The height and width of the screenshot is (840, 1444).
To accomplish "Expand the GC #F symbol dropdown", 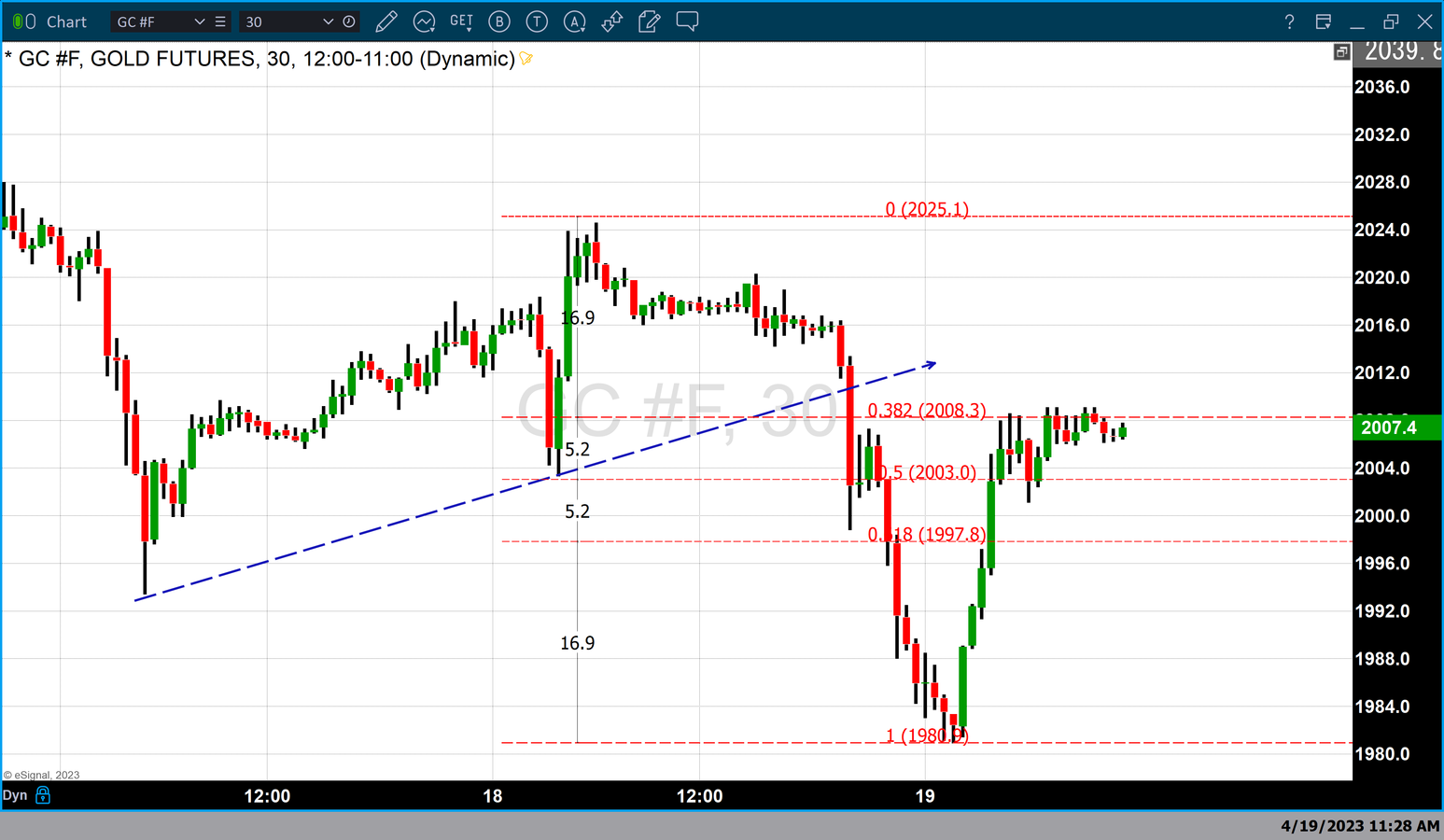I will [x=199, y=21].
